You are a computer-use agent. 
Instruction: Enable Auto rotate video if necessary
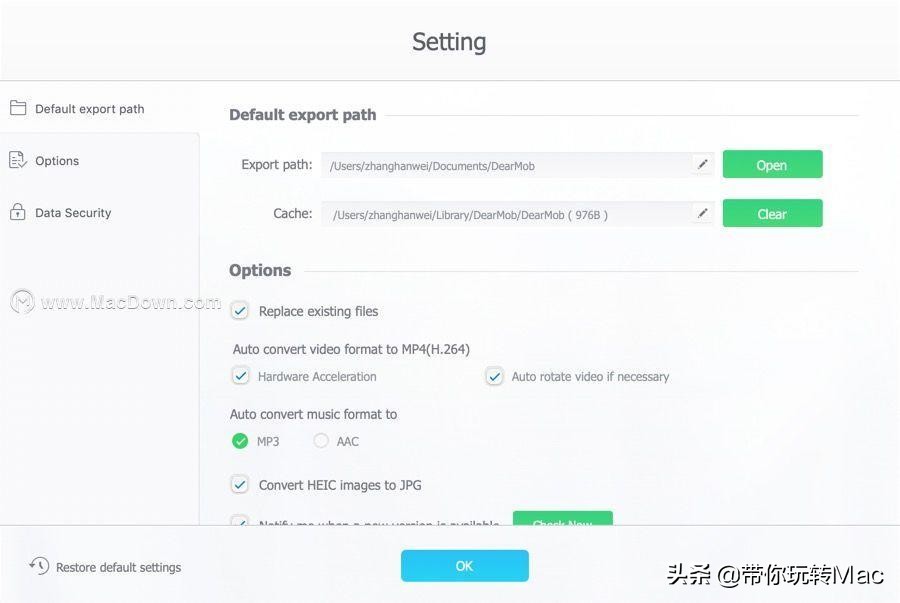(x=494, y=376)
